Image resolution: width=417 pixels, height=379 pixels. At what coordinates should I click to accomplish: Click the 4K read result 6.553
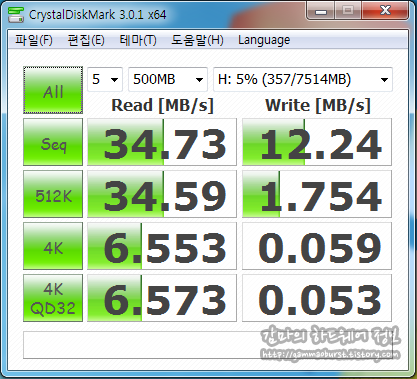[162, 246]
